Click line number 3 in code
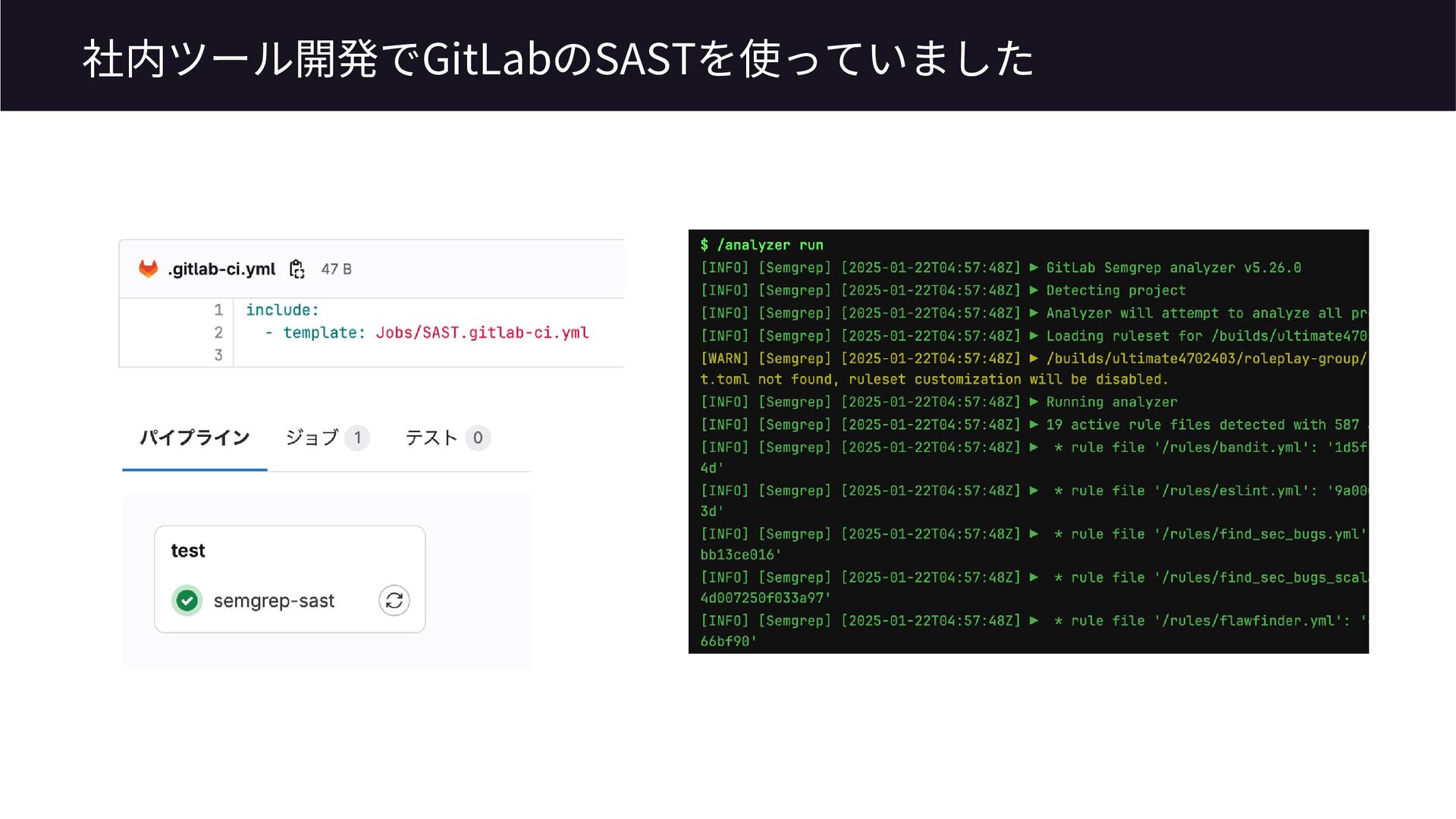1456x819 pixels. 218,355
